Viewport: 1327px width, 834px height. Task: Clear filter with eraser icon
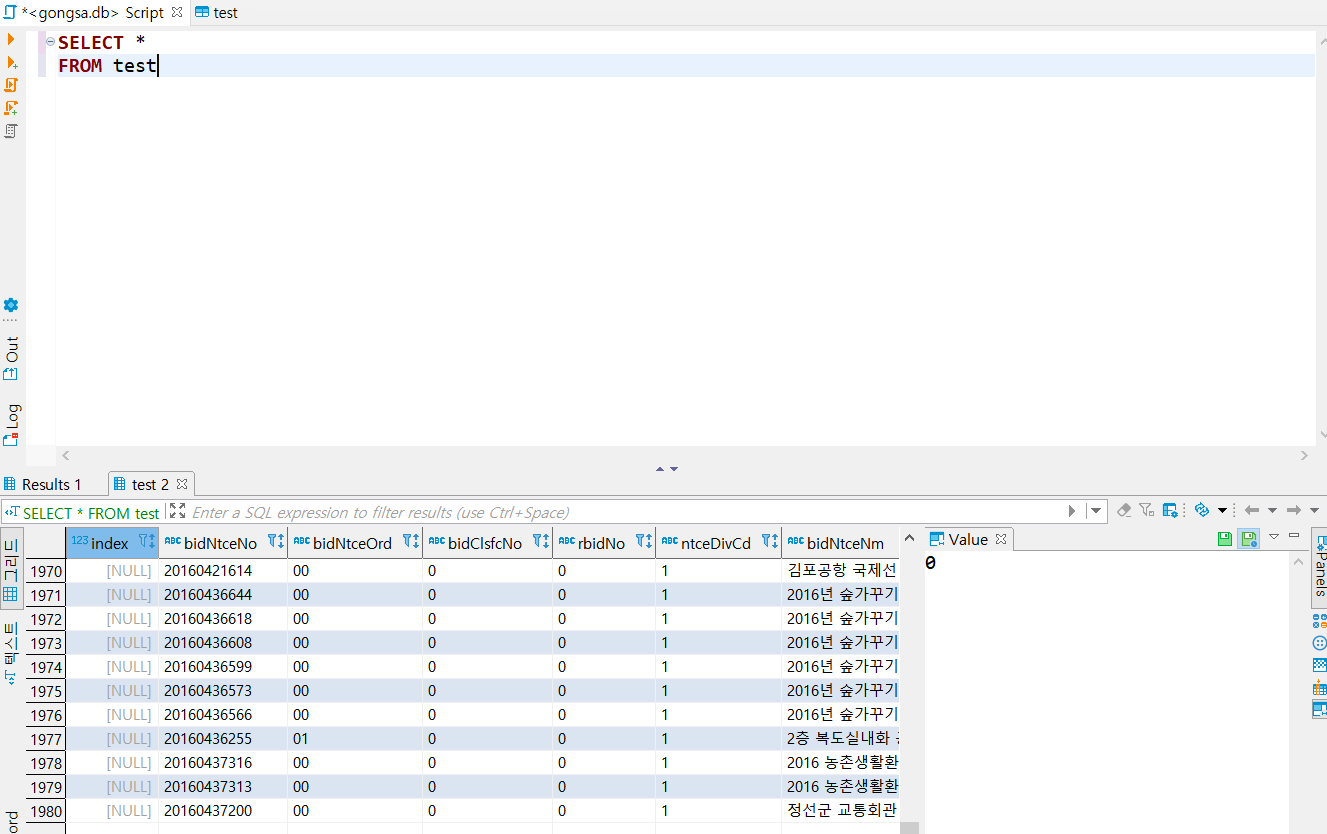click(1124, 510)
